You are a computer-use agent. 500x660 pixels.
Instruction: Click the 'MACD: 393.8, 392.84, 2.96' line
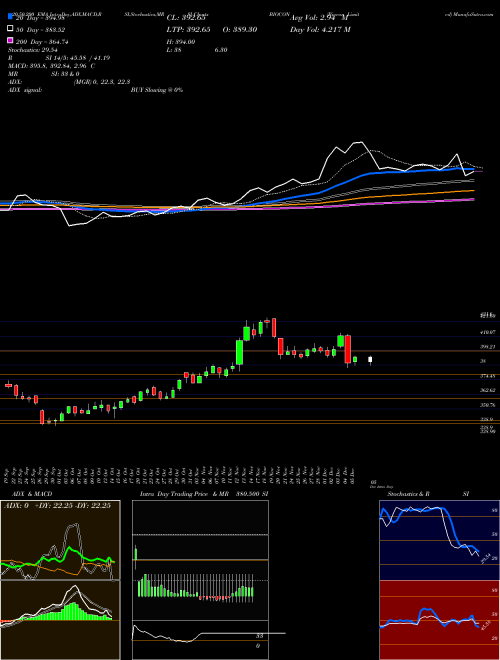coord(51,66)
